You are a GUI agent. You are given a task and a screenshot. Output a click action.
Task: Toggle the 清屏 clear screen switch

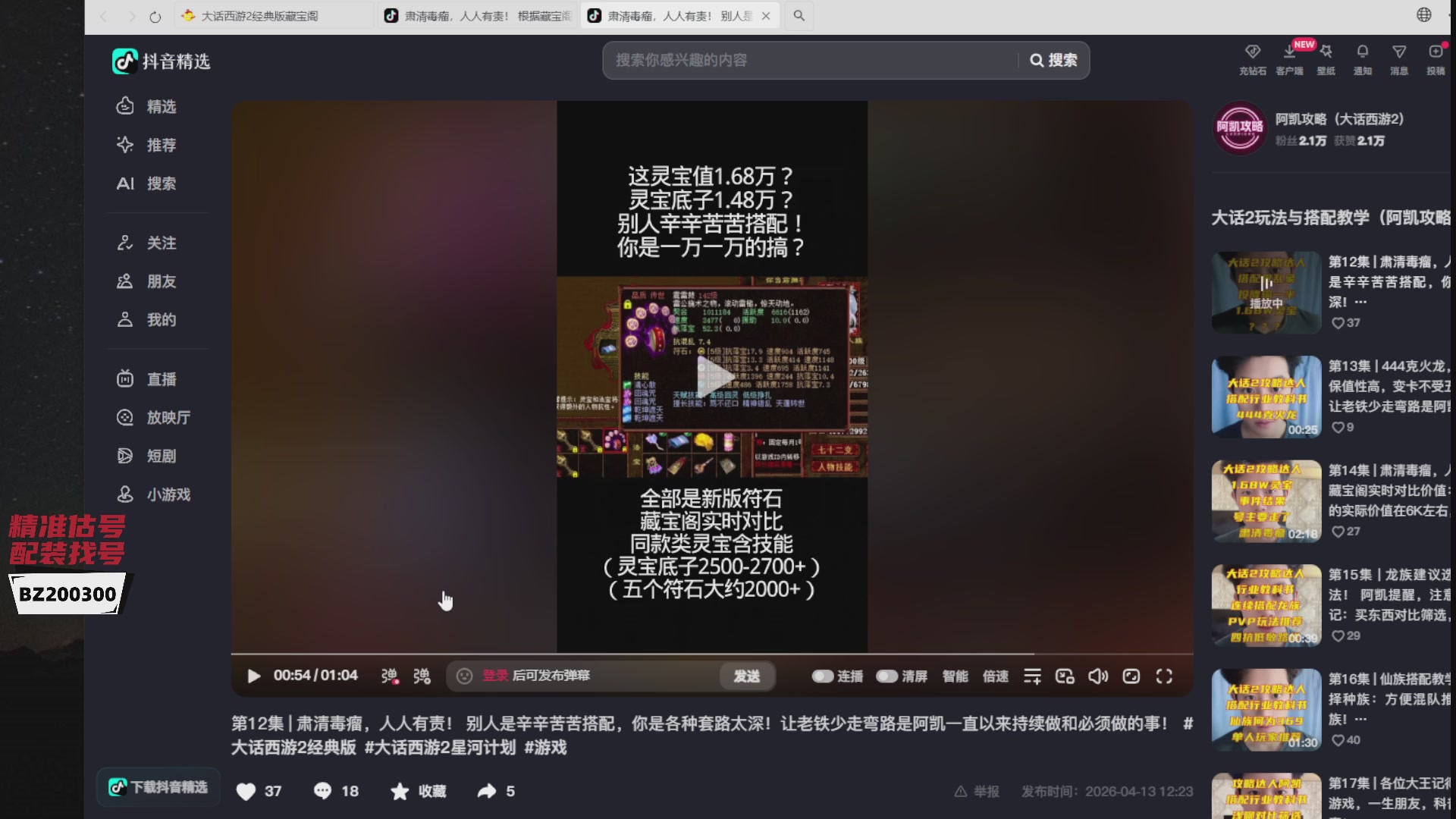(887, 676)
